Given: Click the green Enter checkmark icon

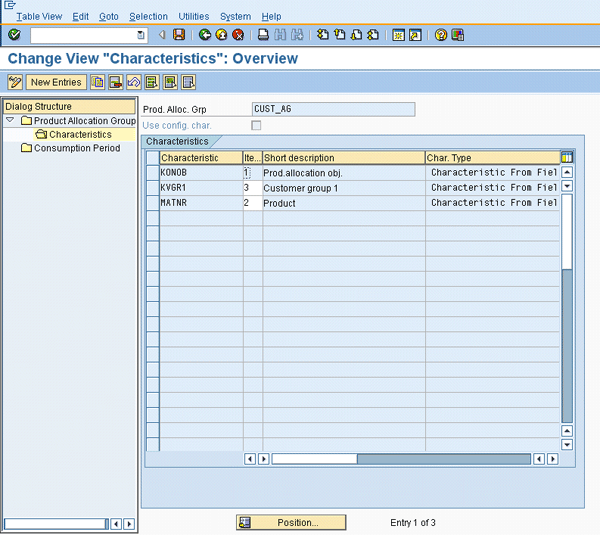Looking at the screenshot, I should pos(14,35).
